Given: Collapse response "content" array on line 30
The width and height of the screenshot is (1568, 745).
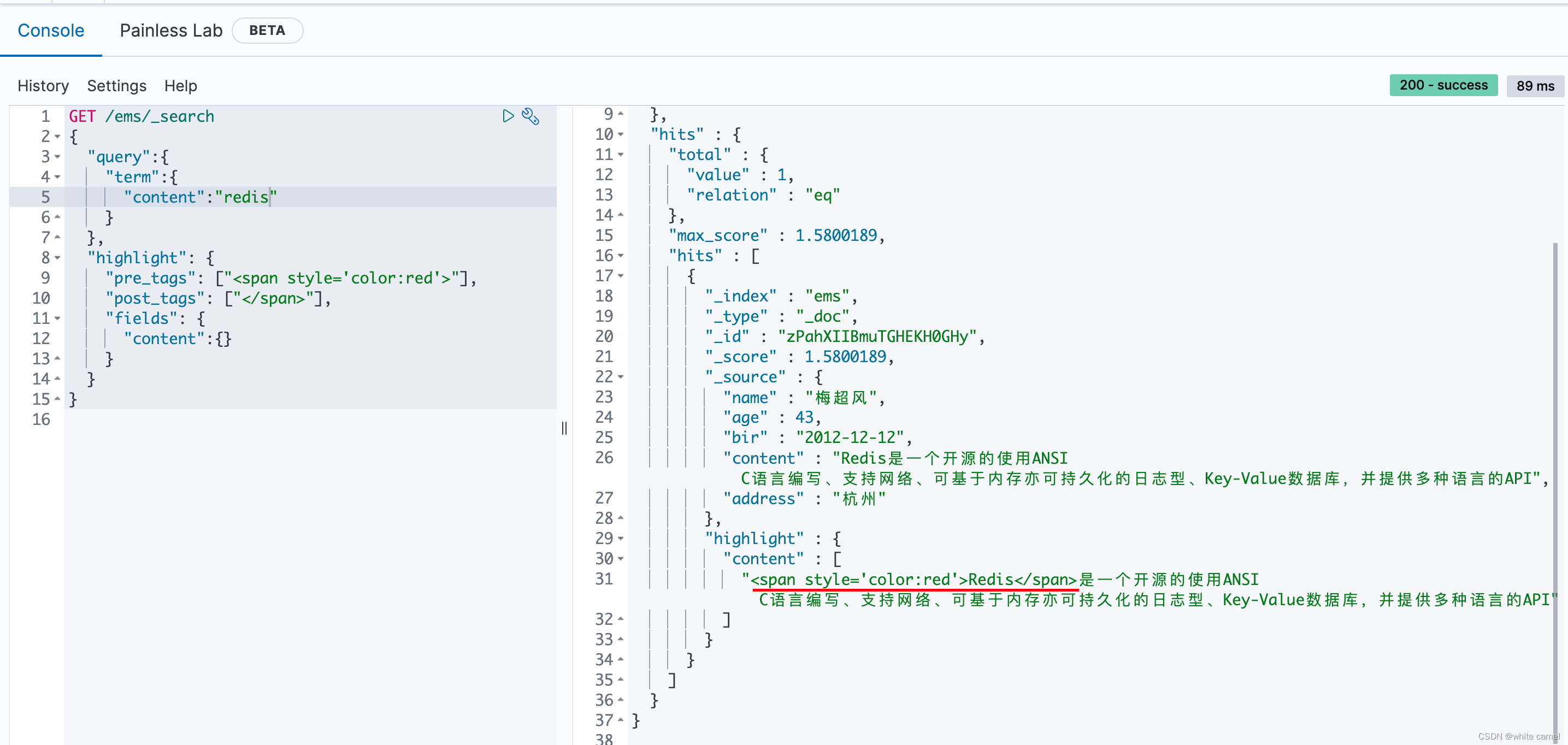Looking at the screenshot, I should coord(620,559).
